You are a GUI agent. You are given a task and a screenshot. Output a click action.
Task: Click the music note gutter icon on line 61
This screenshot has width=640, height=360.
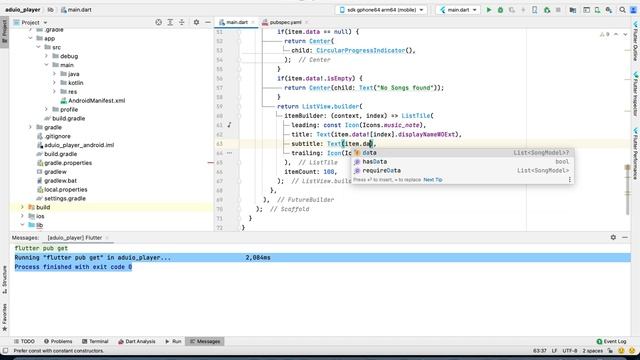229,125
